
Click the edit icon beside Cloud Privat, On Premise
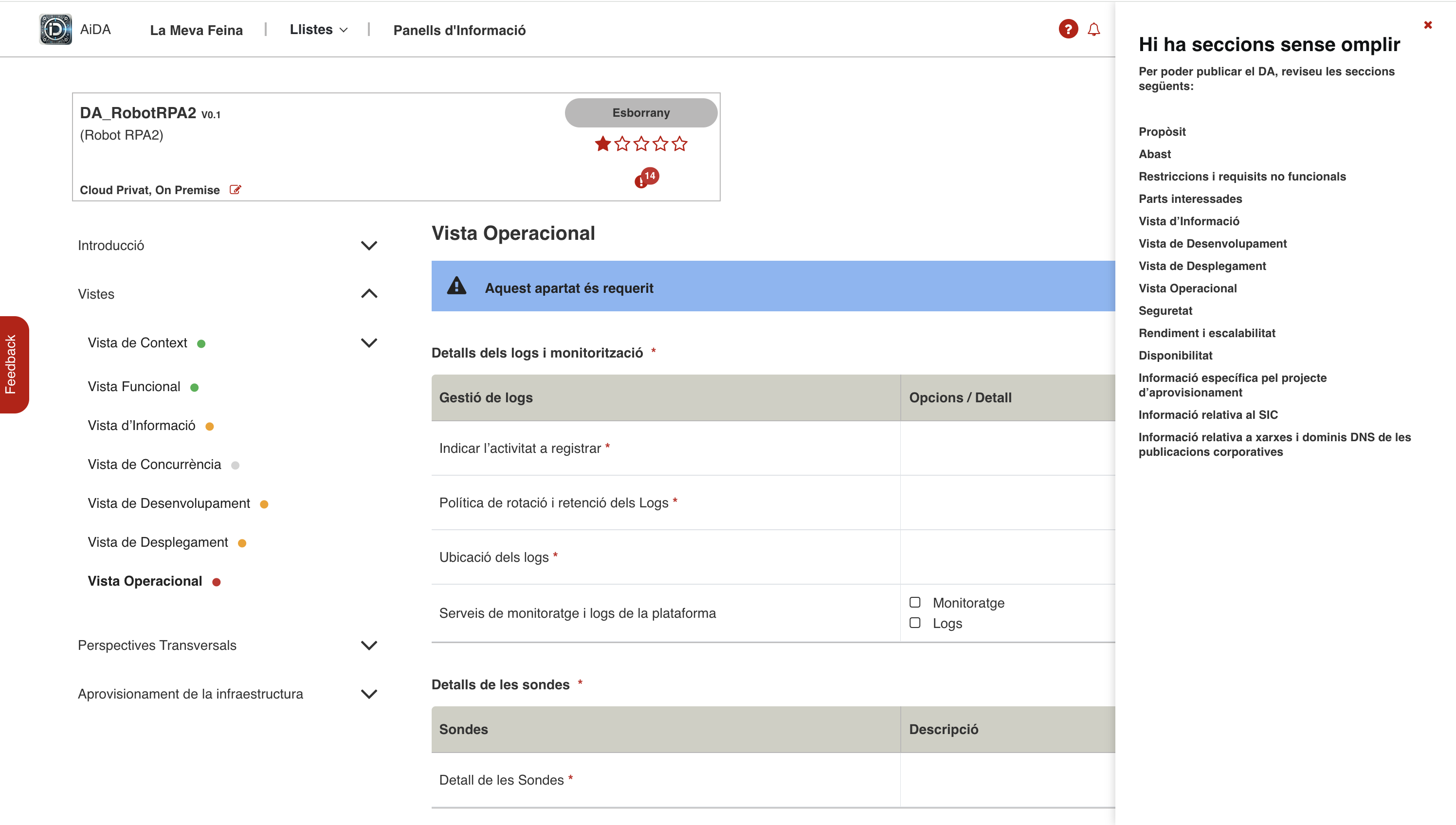(x=235, y=190)
